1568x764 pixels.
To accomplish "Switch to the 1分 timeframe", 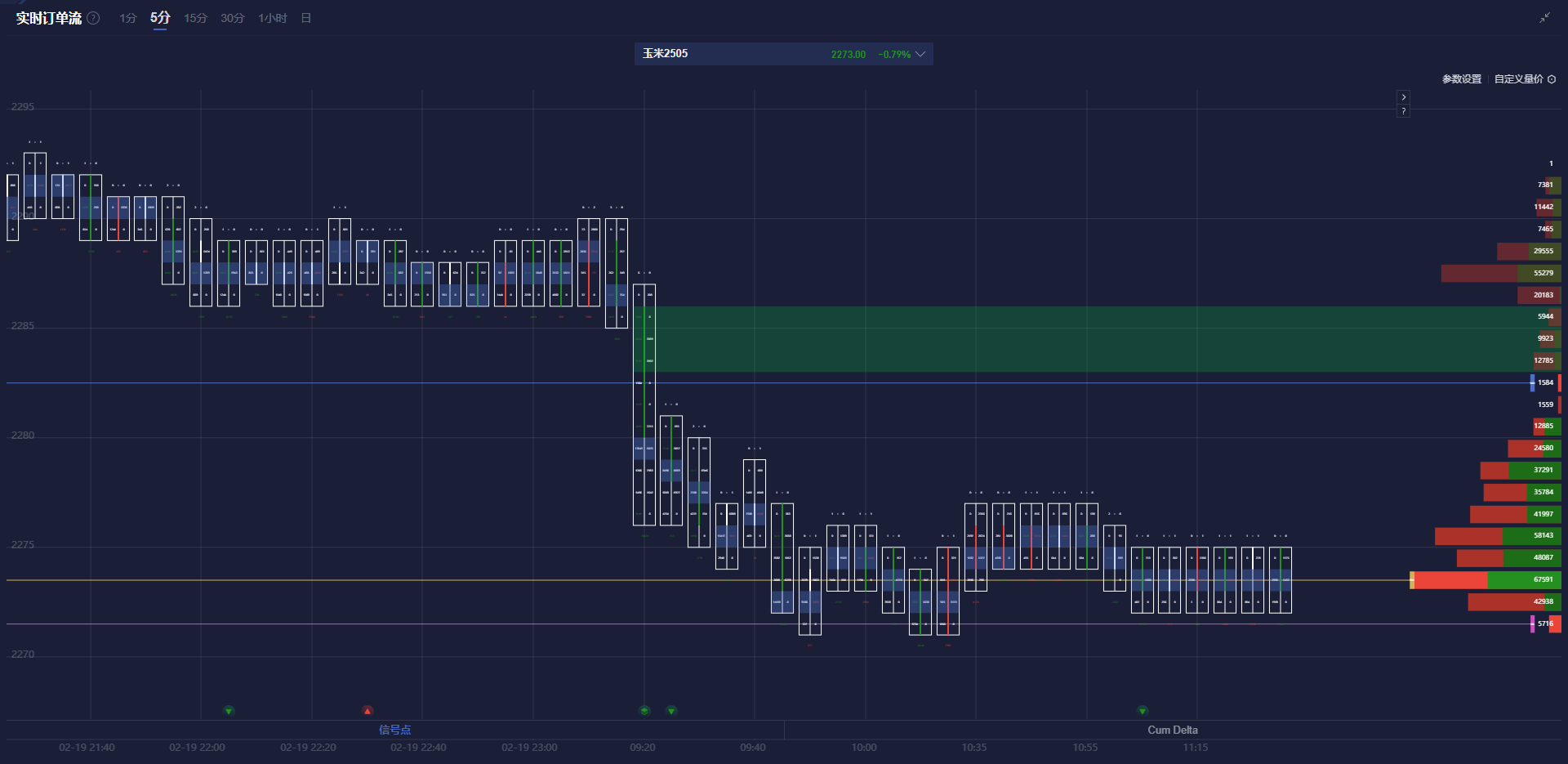I will (127, 18).
